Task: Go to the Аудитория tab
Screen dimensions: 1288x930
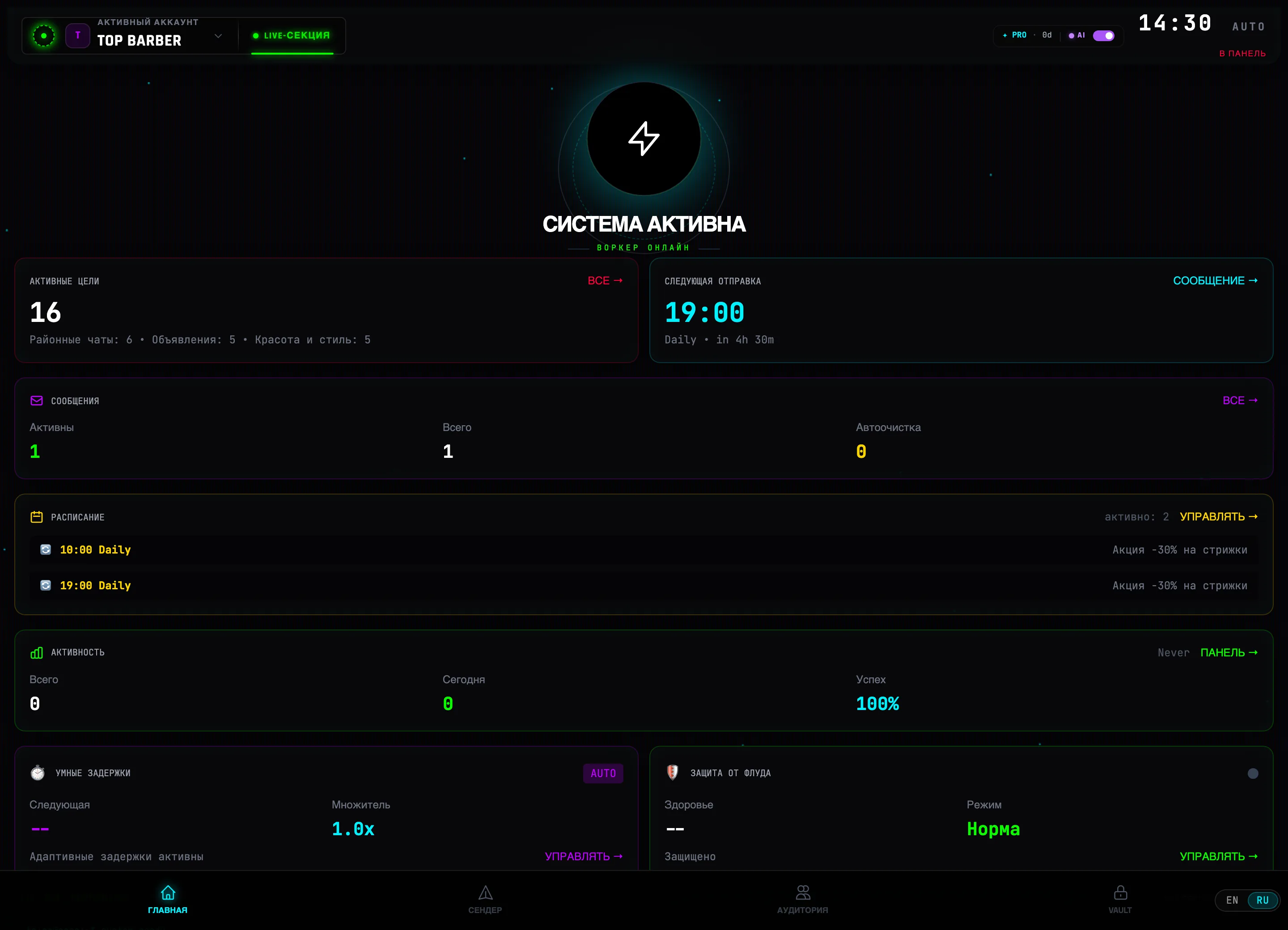Action: coord(802,900)
